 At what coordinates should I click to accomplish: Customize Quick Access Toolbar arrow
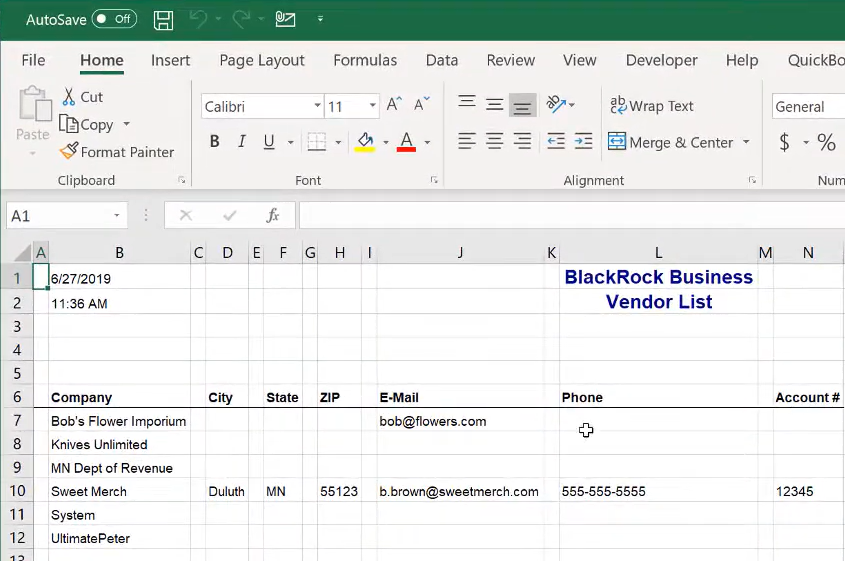[320, 19]
